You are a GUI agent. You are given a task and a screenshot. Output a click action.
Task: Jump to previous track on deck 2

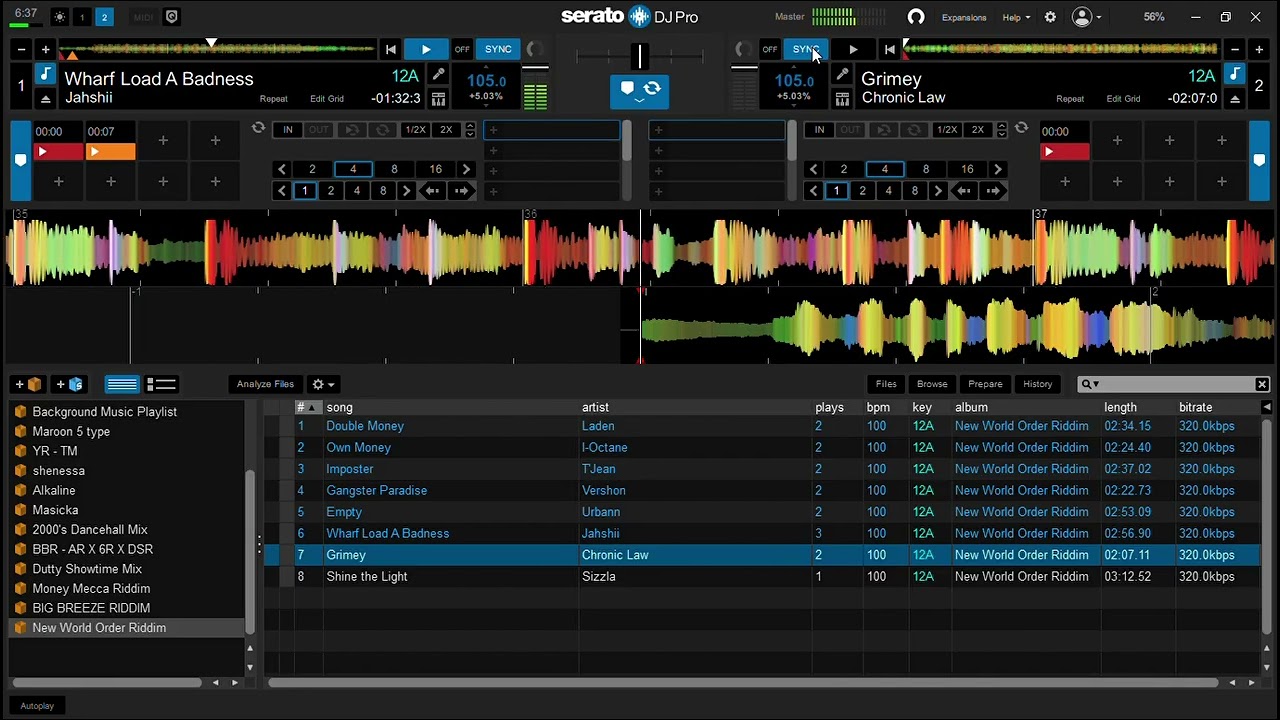click(889, 49)
